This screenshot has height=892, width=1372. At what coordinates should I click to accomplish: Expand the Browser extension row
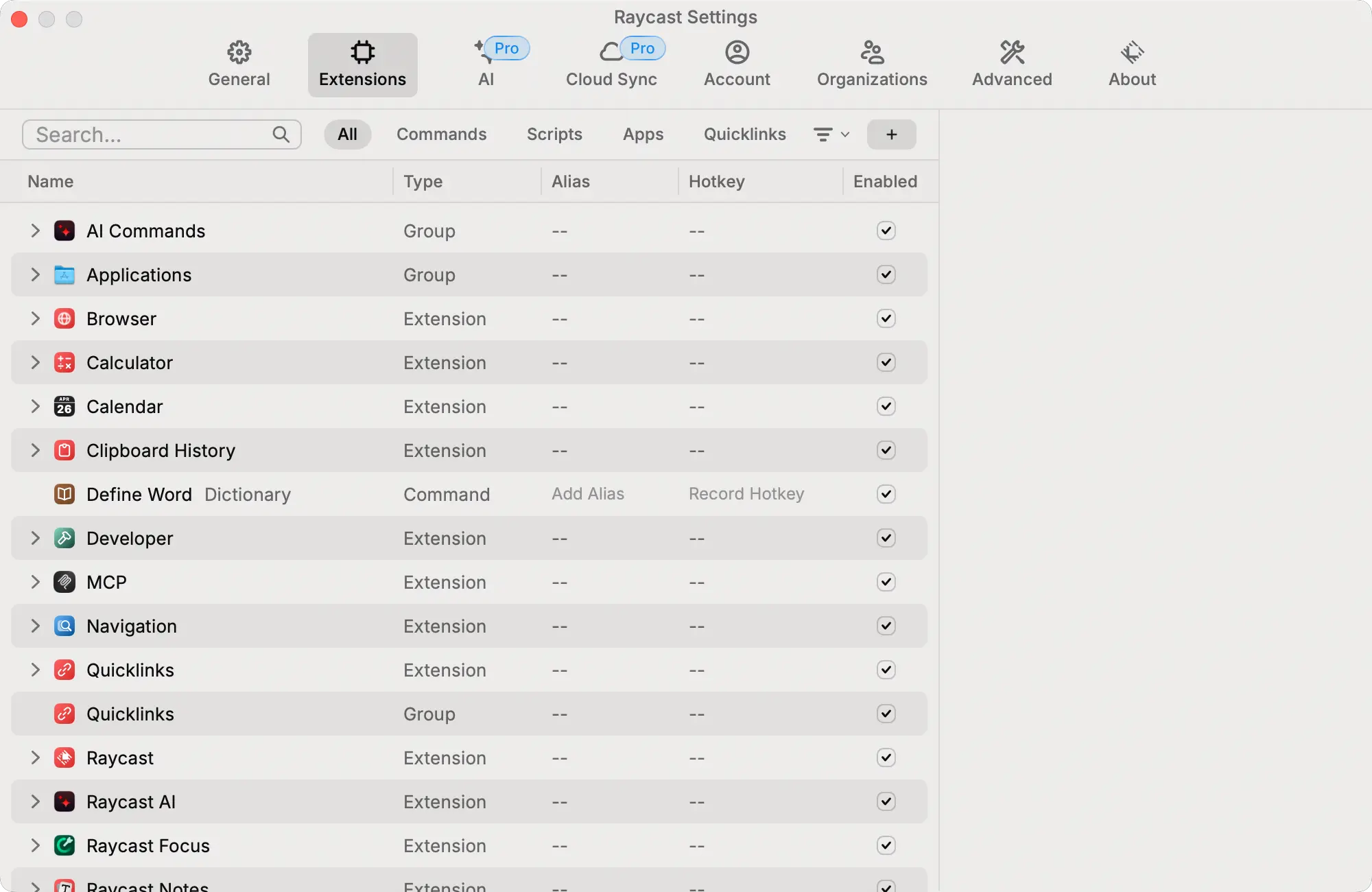[x=36, y=318]
